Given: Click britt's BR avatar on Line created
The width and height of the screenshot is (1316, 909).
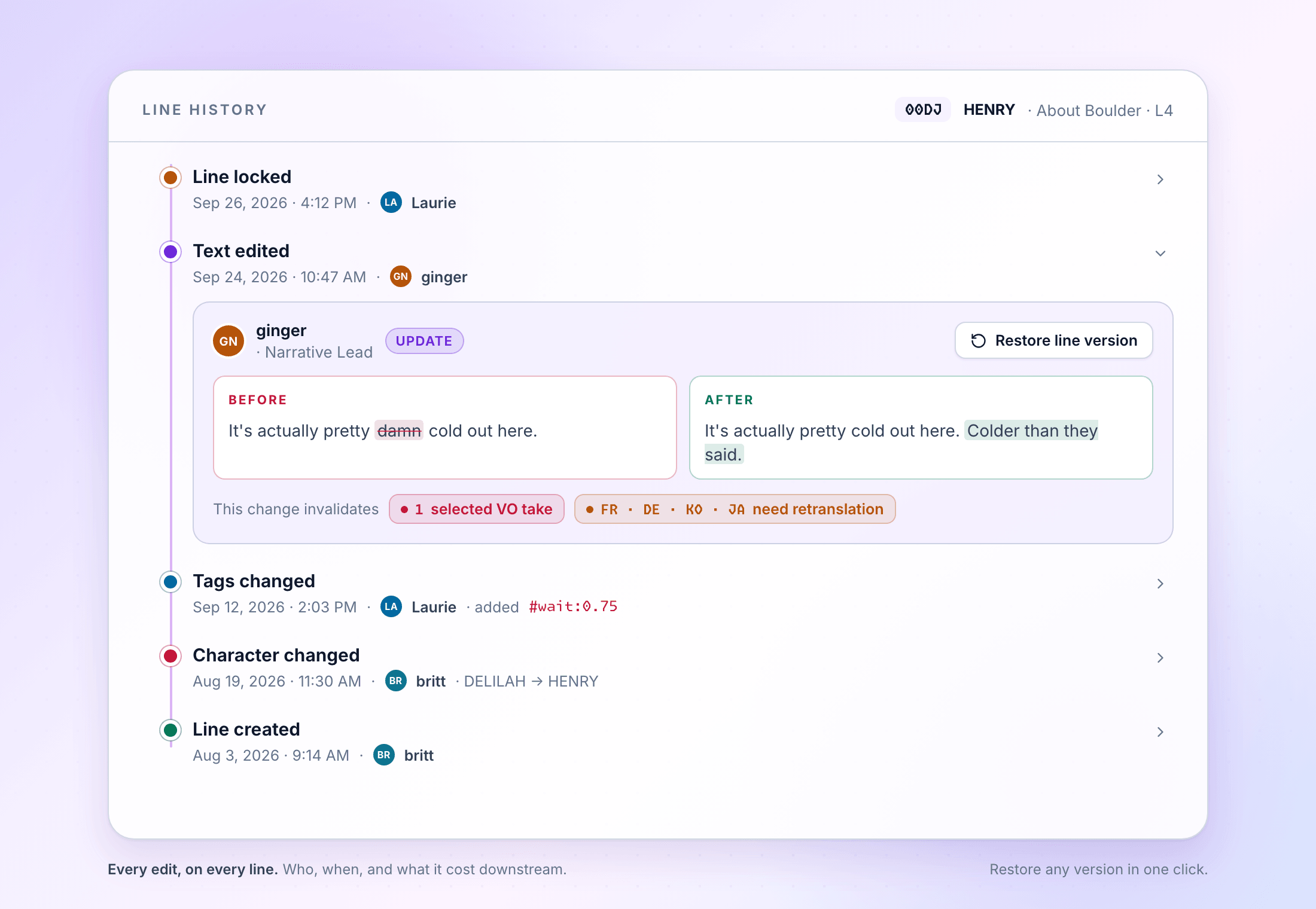Looking at the screenshot, I should coord(384,755).
